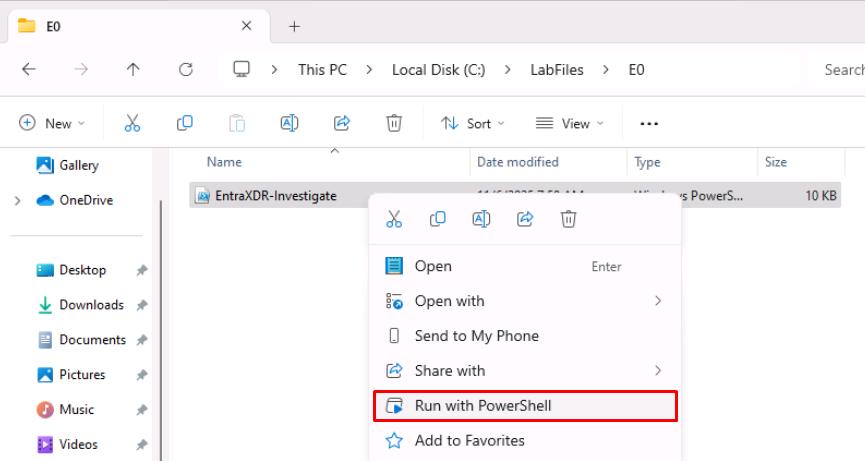865x461 pixels.
Task: Click the Cut icon in the toolbar
Action: pos(132,123)
